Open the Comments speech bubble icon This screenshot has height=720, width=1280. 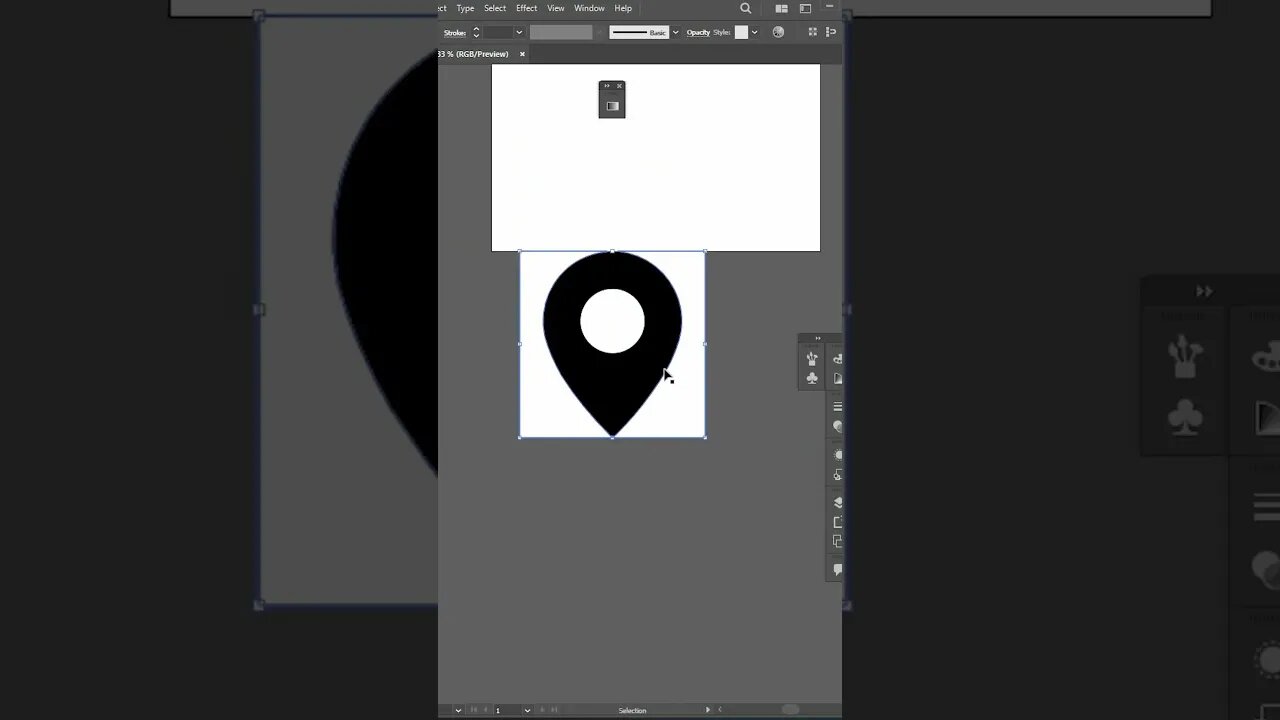tap(837, 570)
